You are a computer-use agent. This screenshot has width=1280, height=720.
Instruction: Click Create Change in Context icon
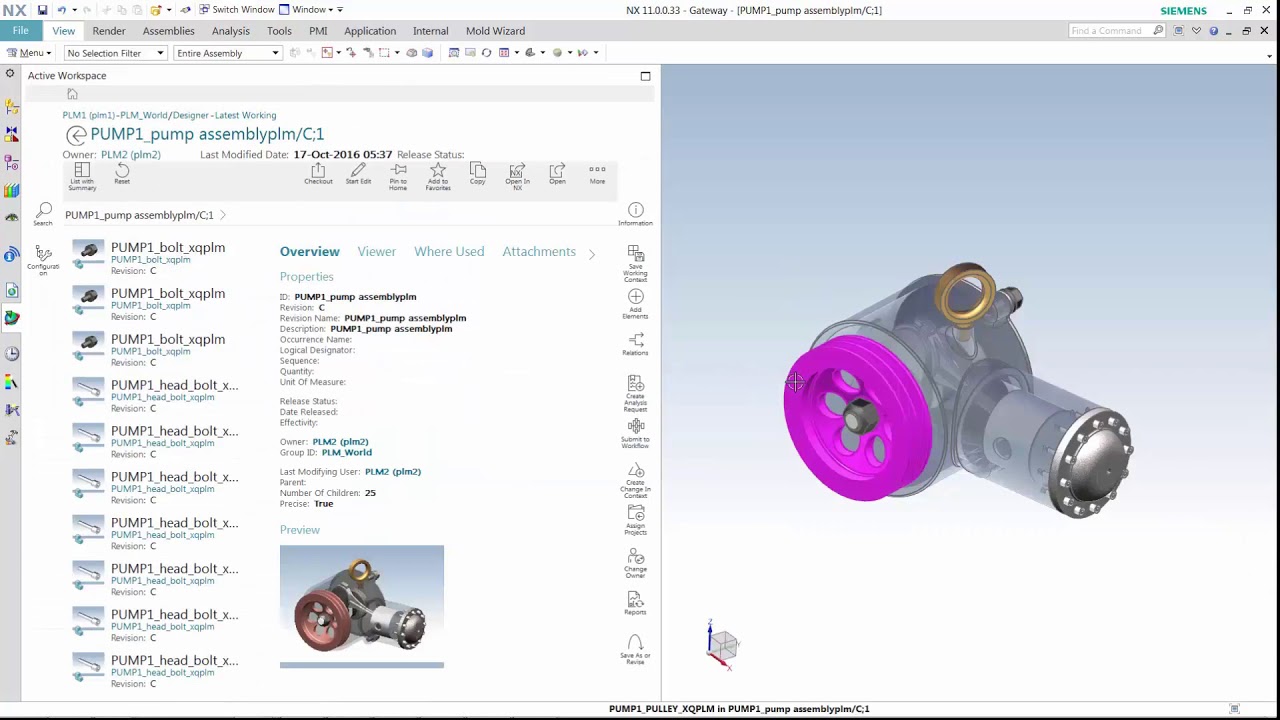[x=635, y=481]
